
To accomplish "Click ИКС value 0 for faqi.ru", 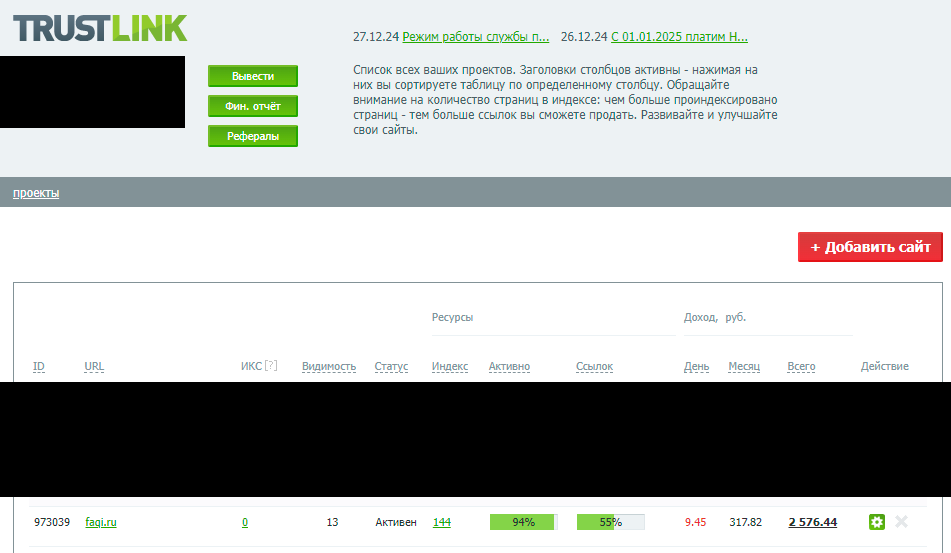I will [x=245, y=522].
